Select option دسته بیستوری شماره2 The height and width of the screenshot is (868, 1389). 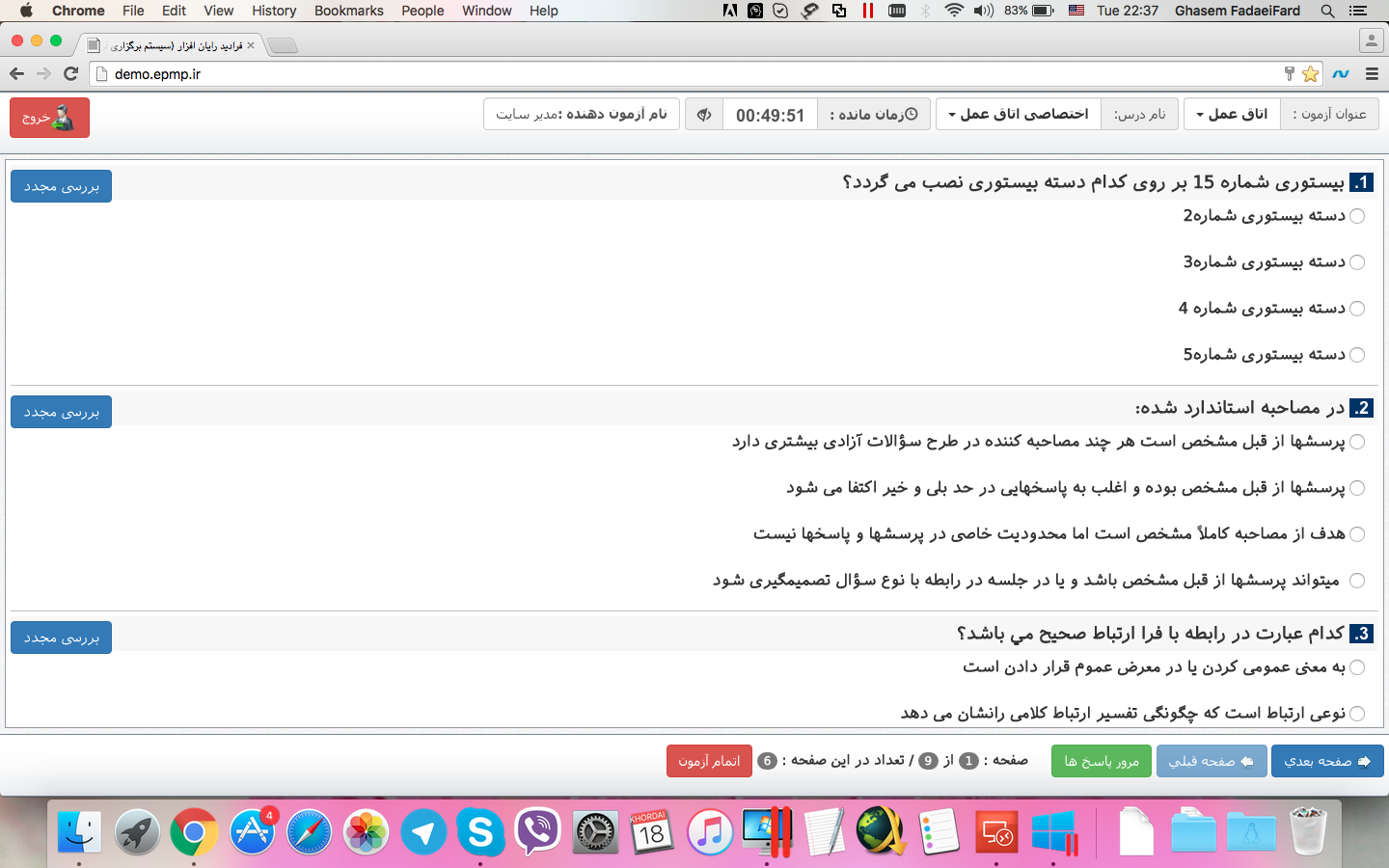coord(1357,216)
